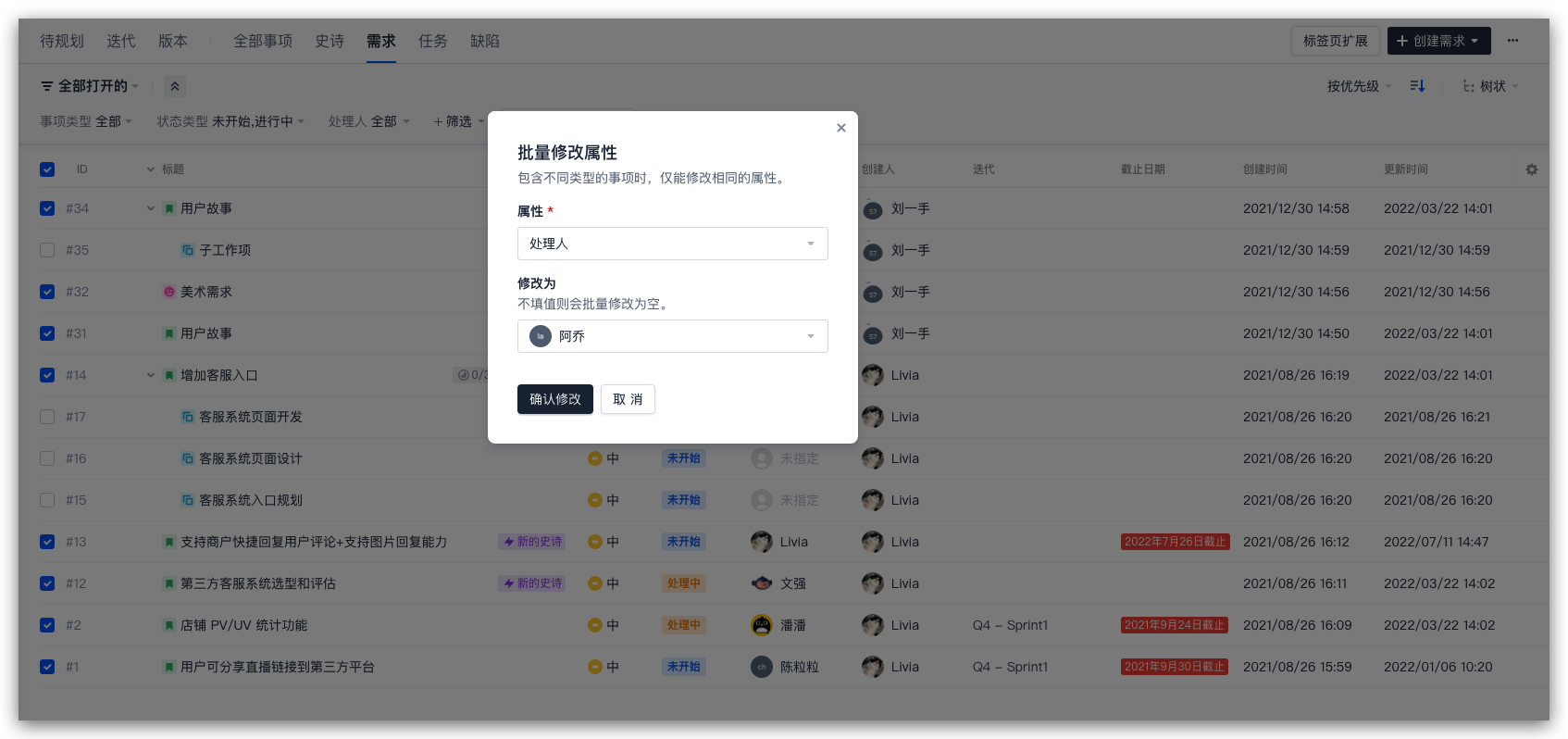Image resolution: width=1568 pixels, height=739 pixels.
Task: Click the 新的史诗 tag on item #13
Action: point(532,542)
